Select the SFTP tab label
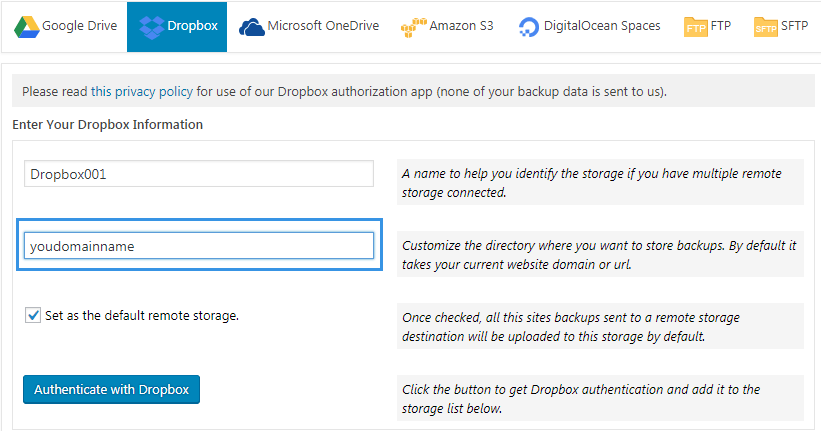Image resolution: width=821 pixels, height=431 pixels. click(794, 26)
